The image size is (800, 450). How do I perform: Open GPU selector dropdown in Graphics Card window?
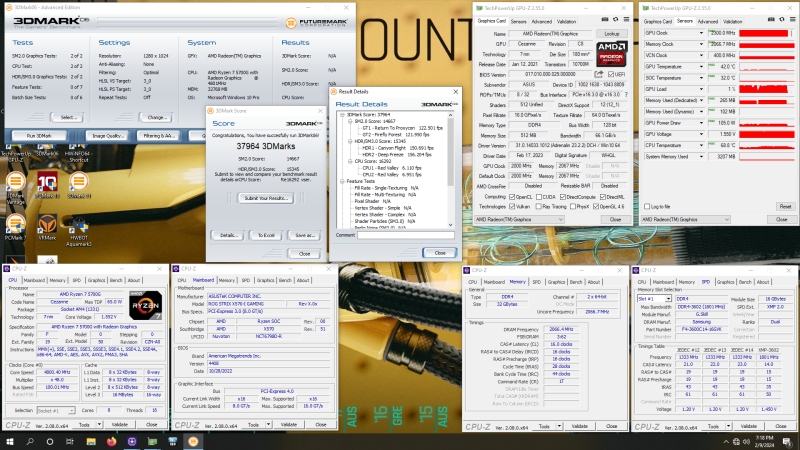(x=519, y=219)
